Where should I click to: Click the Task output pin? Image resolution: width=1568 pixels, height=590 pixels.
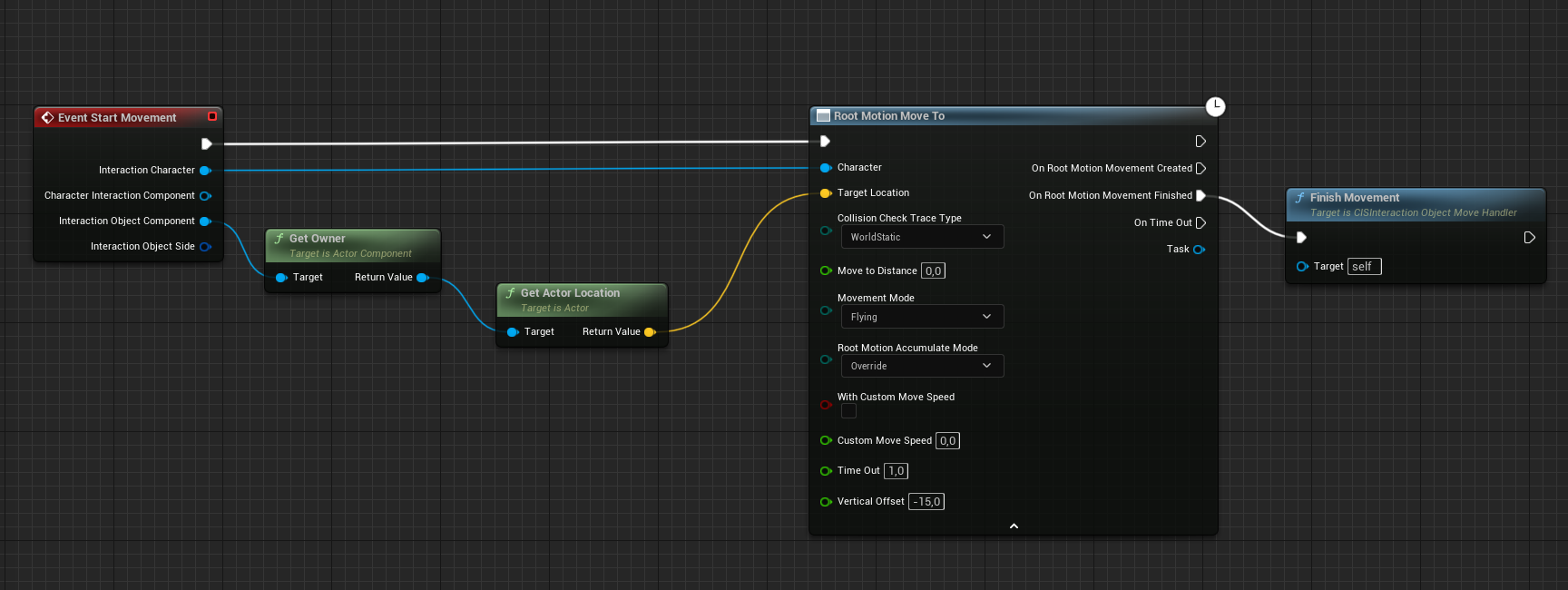pyautogui.click(x=1199, y=250)
